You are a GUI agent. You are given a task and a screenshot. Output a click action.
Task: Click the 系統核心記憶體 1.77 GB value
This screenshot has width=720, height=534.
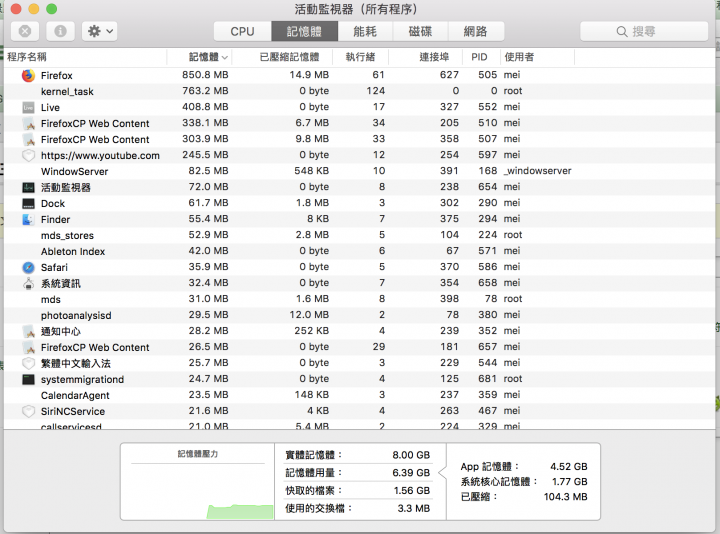(569, 482)
